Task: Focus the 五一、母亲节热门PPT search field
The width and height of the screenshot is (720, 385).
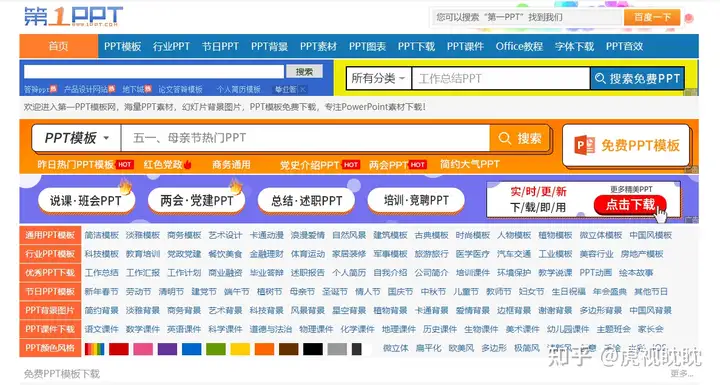Action: point(305,138)
